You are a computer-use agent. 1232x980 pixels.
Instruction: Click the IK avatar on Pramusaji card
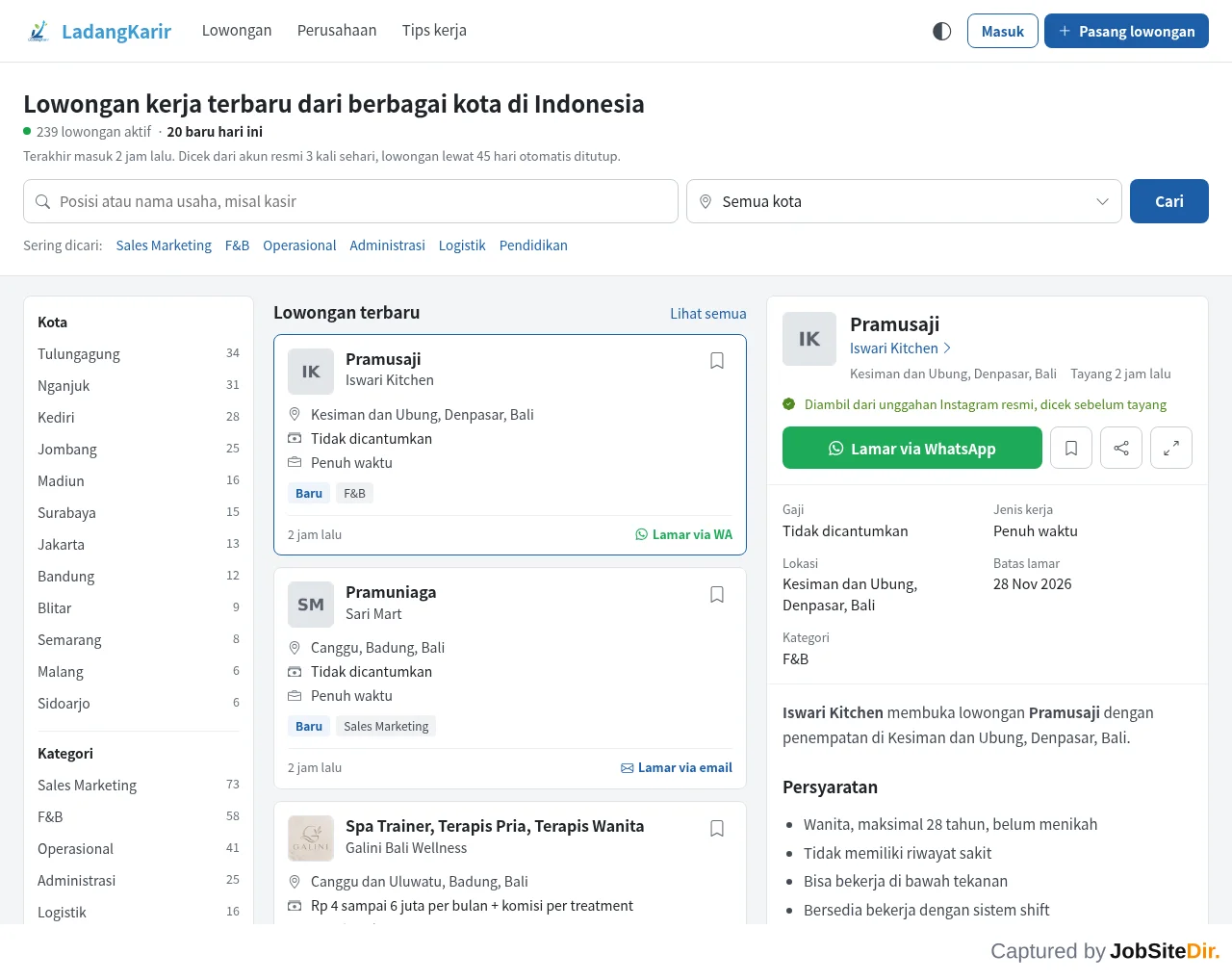pos(311,372)
